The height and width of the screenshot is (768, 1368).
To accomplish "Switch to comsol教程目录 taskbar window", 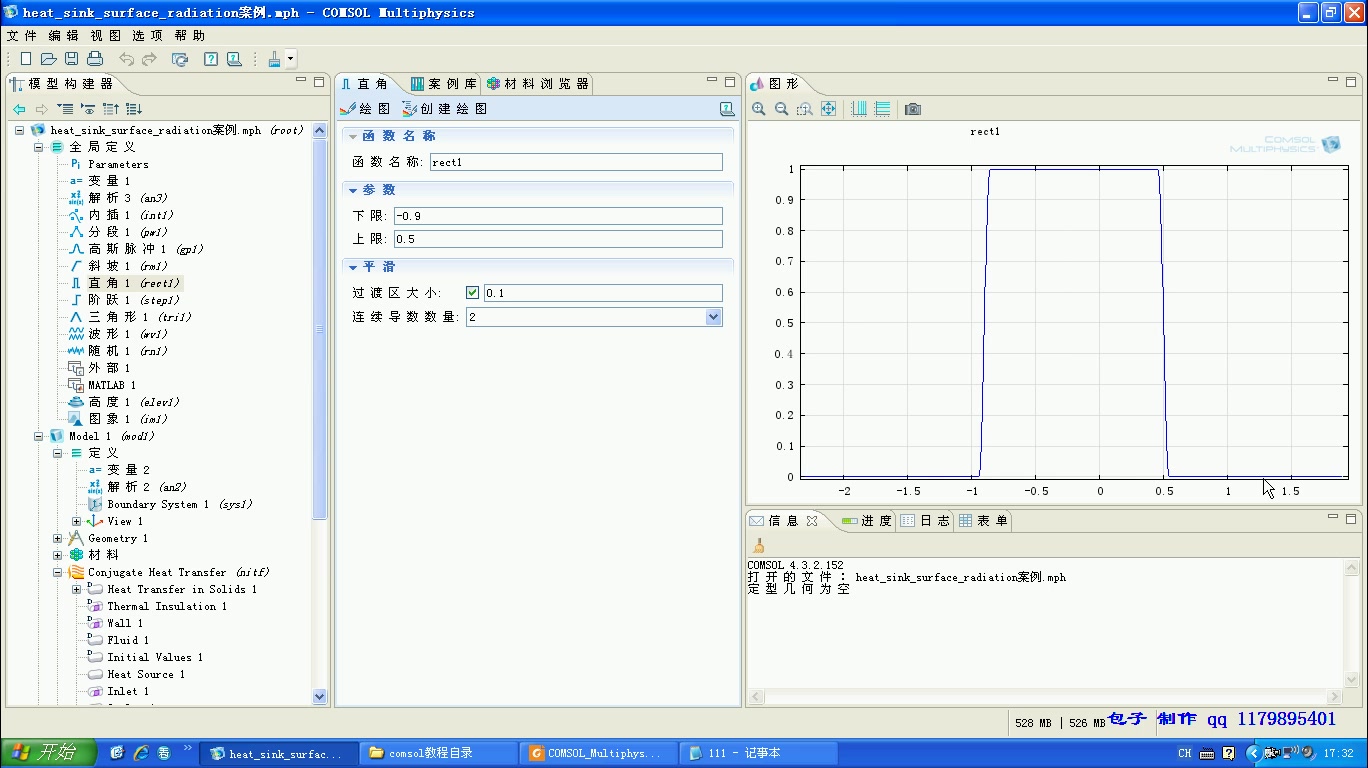I will pyautogui.click(x=439, y=753).
